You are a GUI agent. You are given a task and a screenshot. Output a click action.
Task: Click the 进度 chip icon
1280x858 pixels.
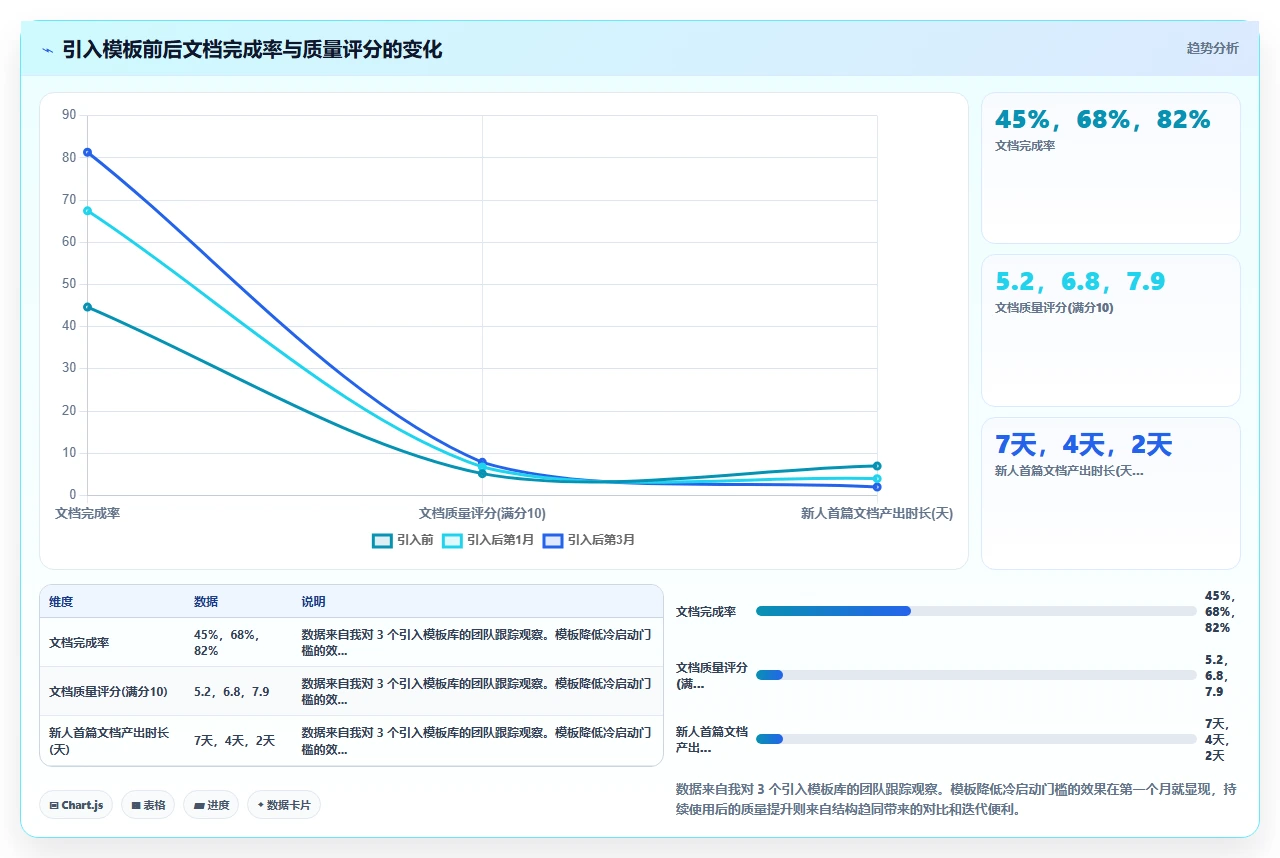pyautogui.click(x=198, y=805)
